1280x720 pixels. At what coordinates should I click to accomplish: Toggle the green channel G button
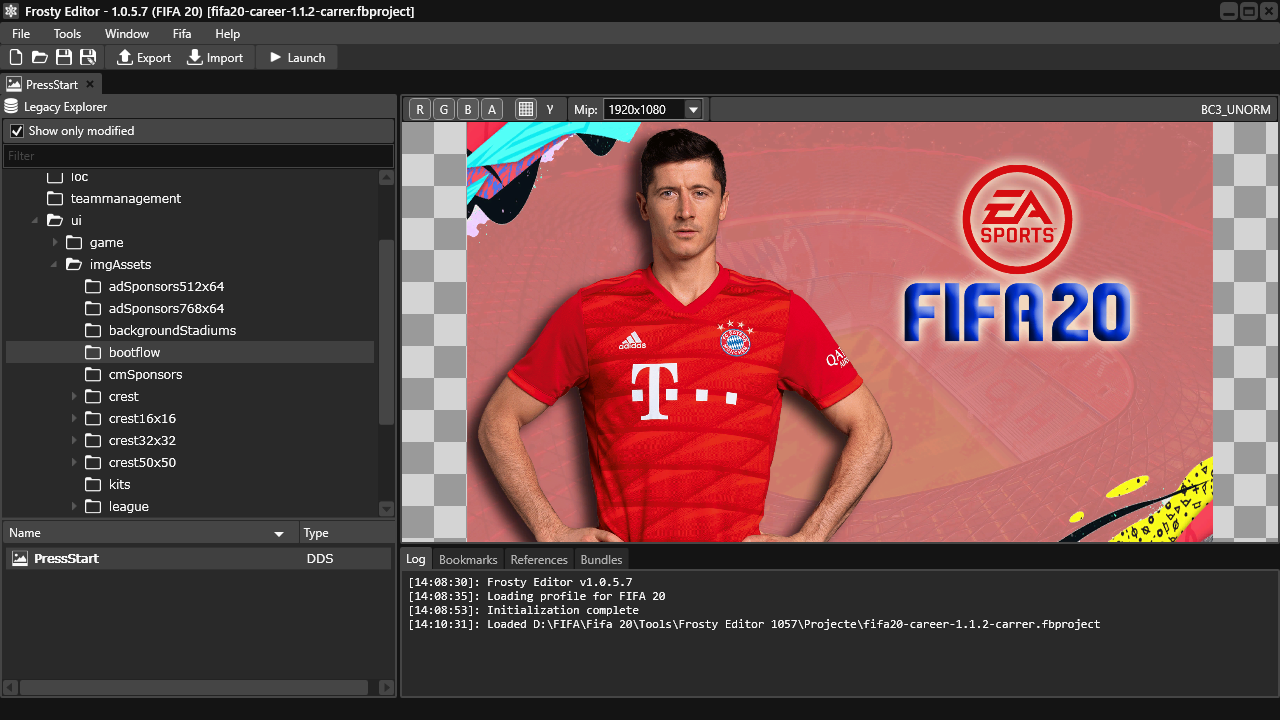tap(444, 109)
